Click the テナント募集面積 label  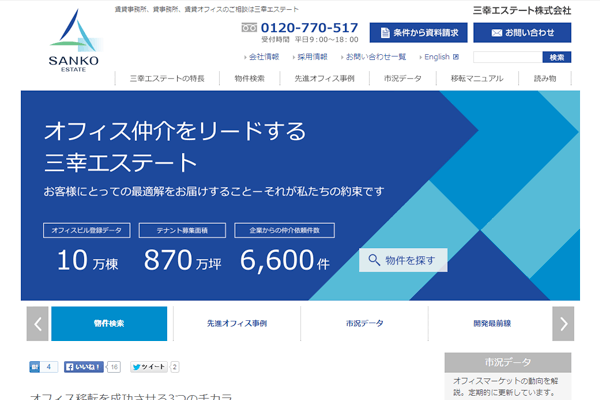[182, 230]
